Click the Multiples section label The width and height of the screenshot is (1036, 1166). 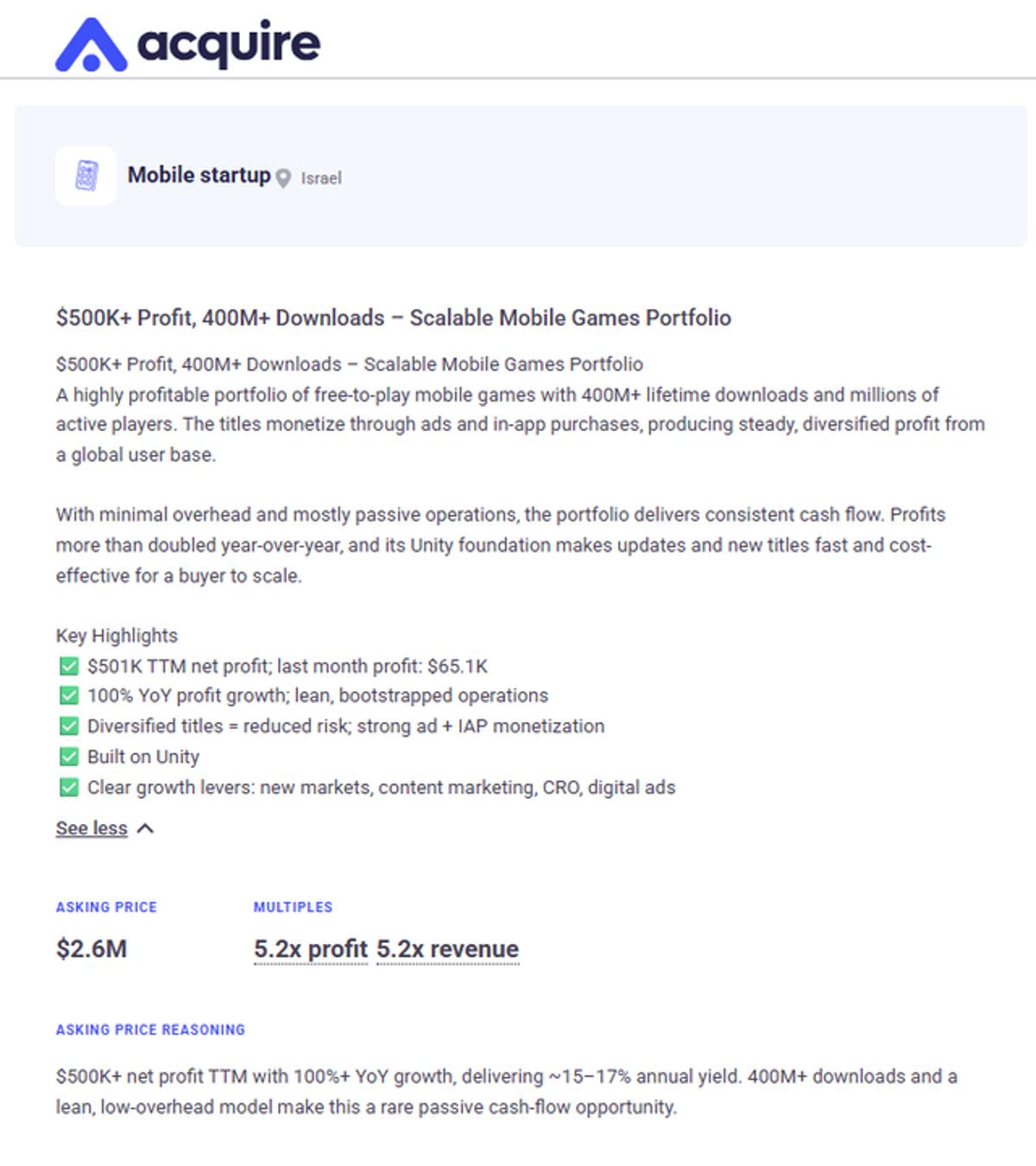coord(293,907)
